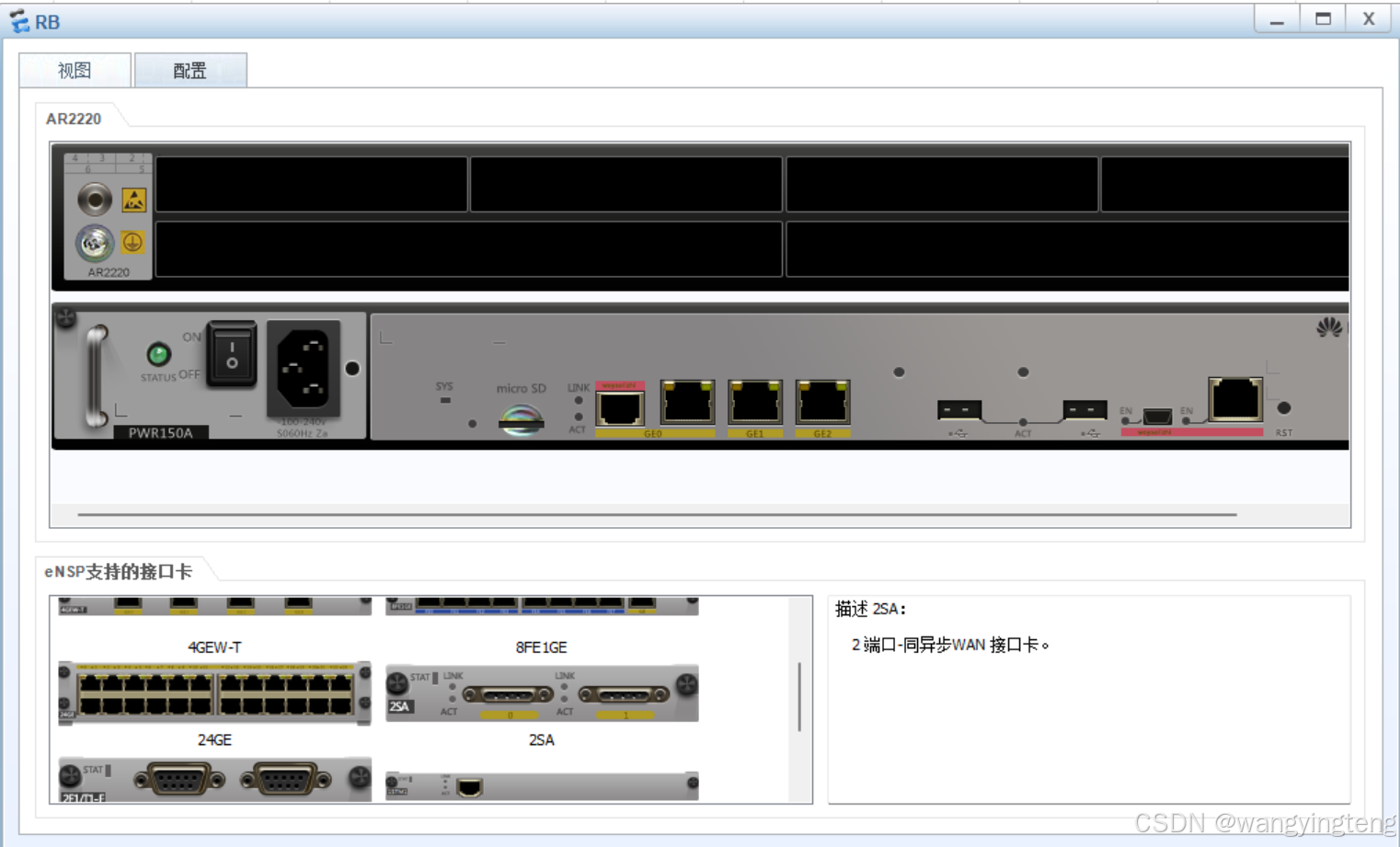Image resolution: width=1400 pixels, height=847 pixels.
Task: Click the top-left empty expansion slot
Action: 311,184
